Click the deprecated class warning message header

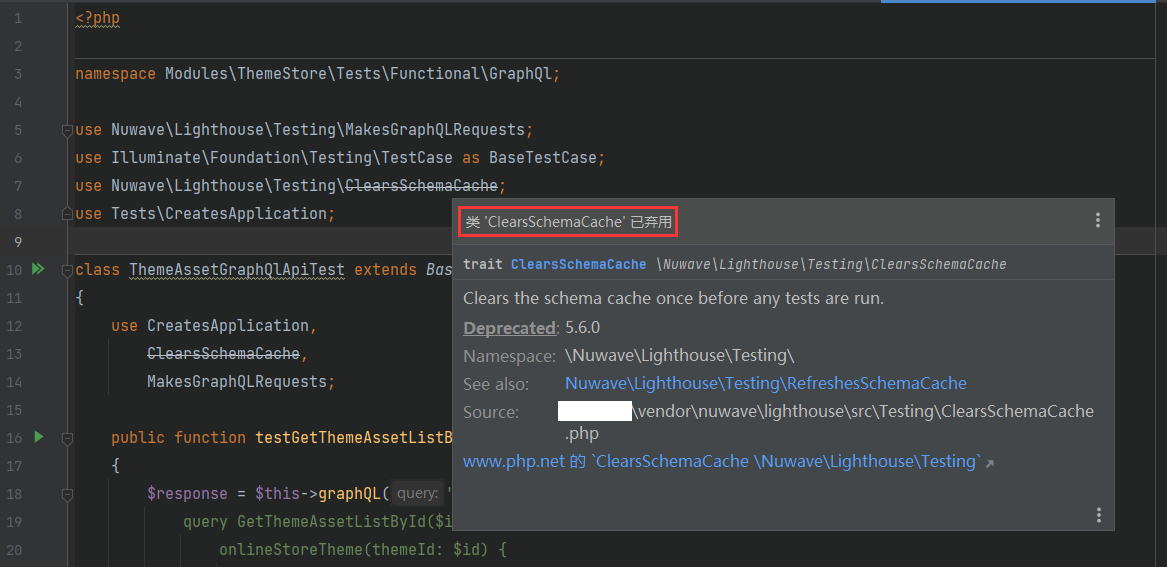(x=568, y=222)
